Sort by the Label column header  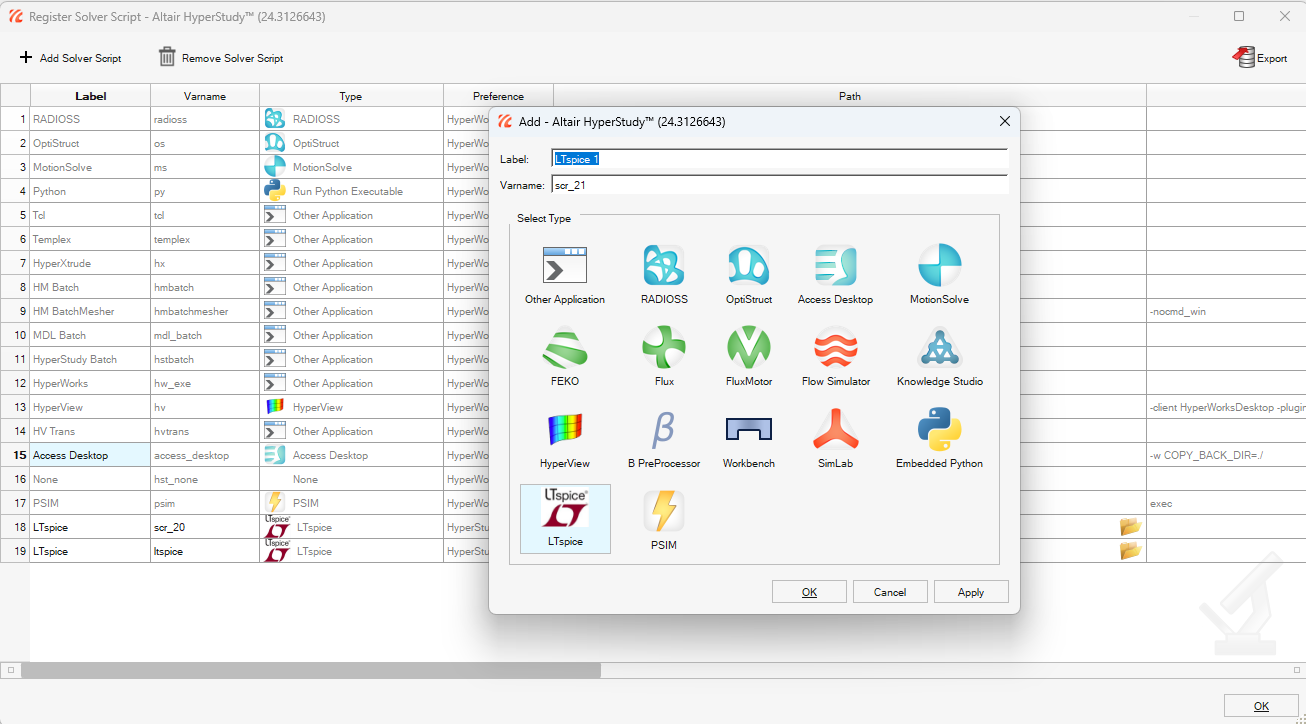(x=91, y=96)
